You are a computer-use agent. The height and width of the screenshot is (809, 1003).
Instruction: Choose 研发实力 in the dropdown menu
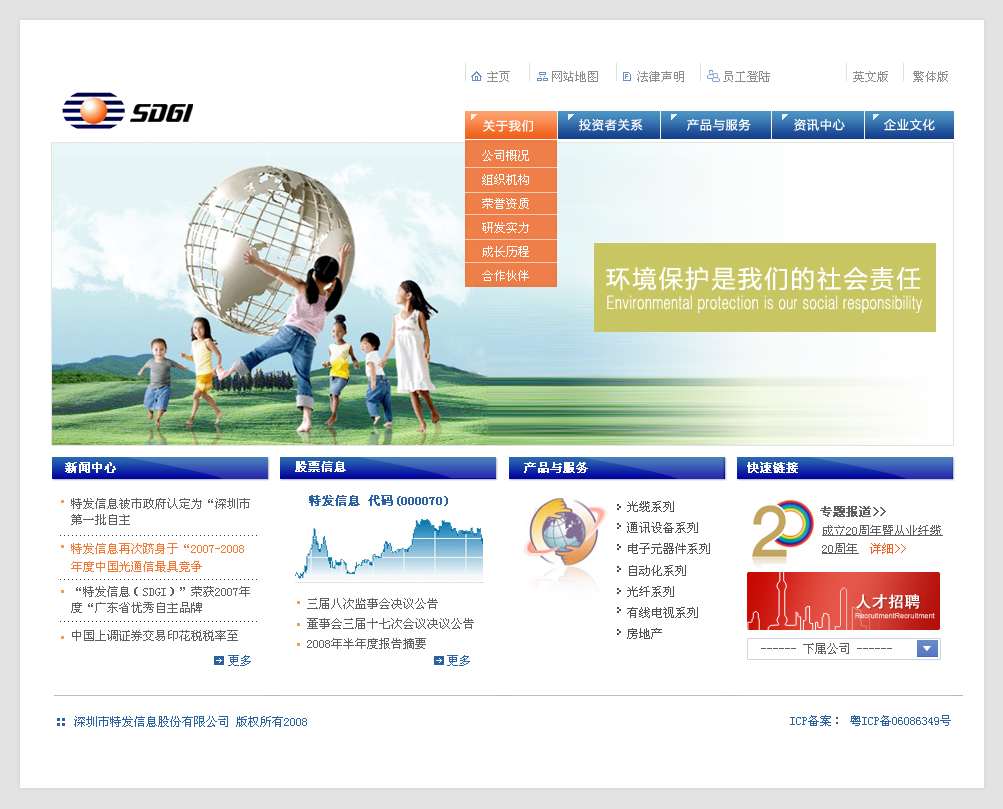506,228
